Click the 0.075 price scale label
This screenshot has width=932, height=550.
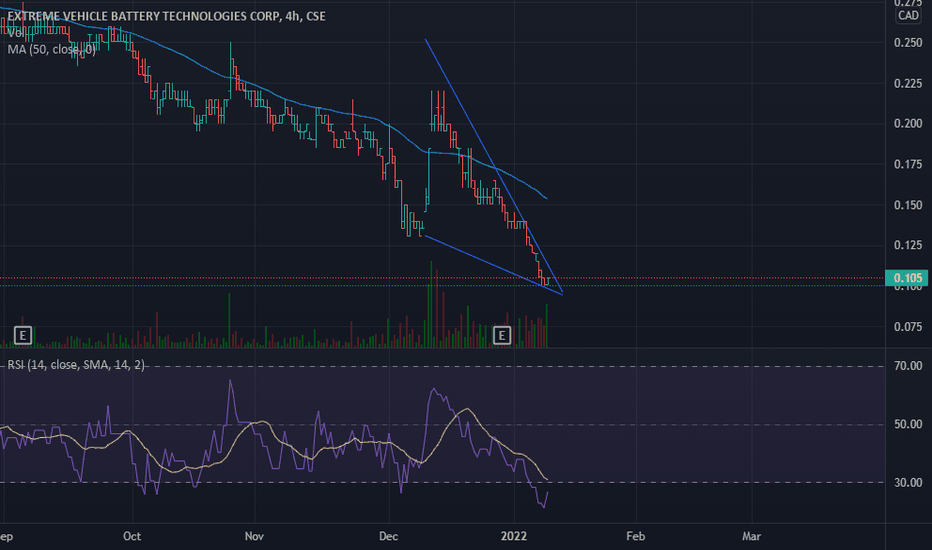pos(908,326)
